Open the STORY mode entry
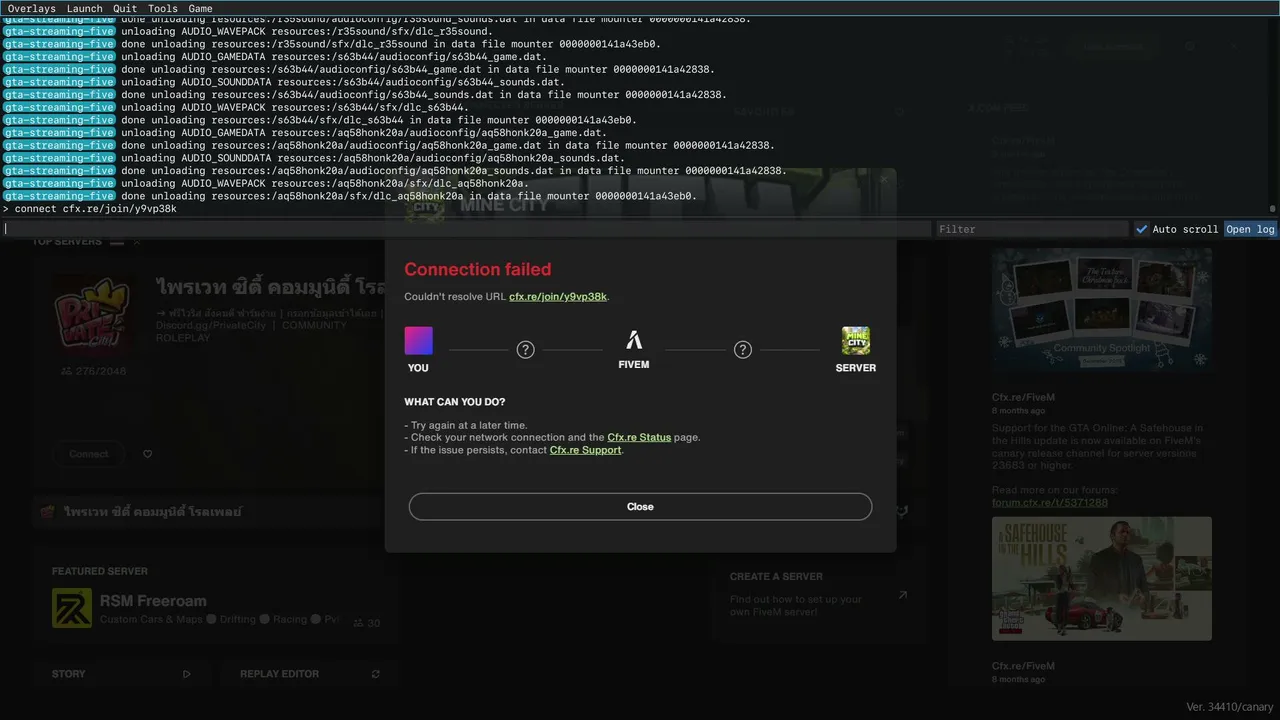The image size is (1280, 720). click(x=121, y=674)
